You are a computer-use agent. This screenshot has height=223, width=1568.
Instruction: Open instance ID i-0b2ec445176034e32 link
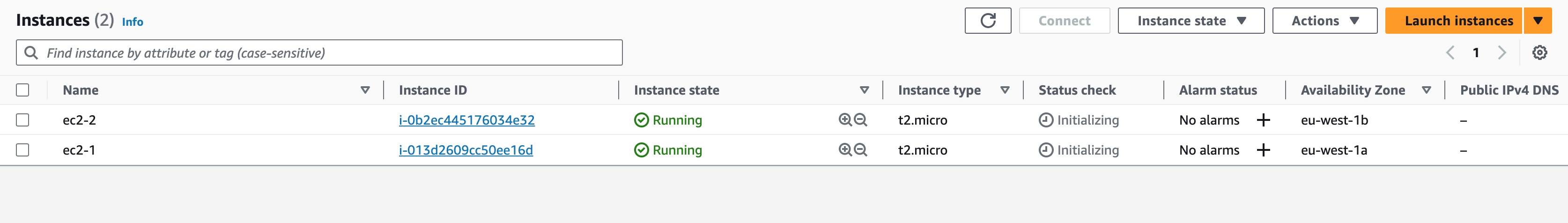point(467,120)
